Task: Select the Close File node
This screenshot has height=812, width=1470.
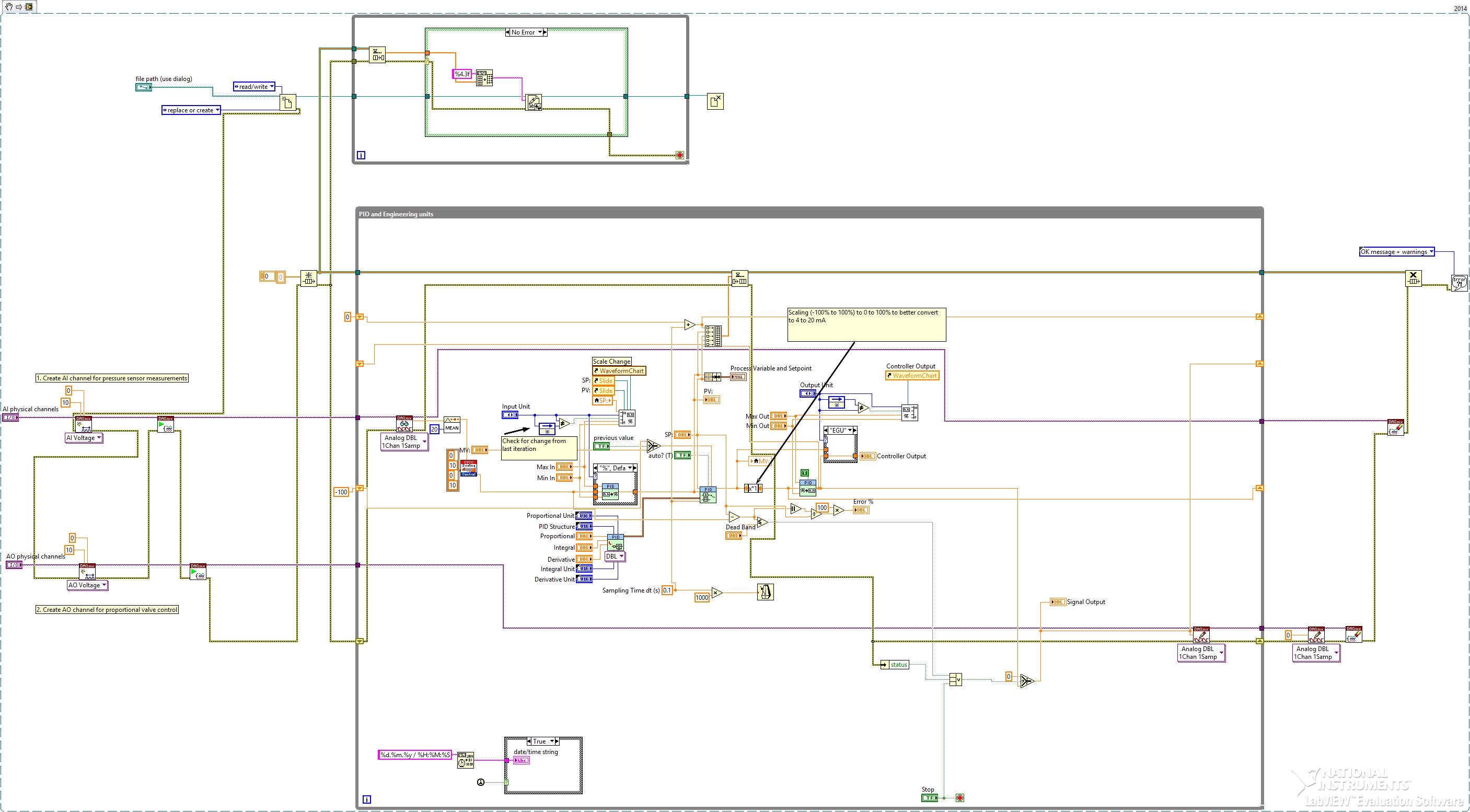Action: tap(715, 101)
